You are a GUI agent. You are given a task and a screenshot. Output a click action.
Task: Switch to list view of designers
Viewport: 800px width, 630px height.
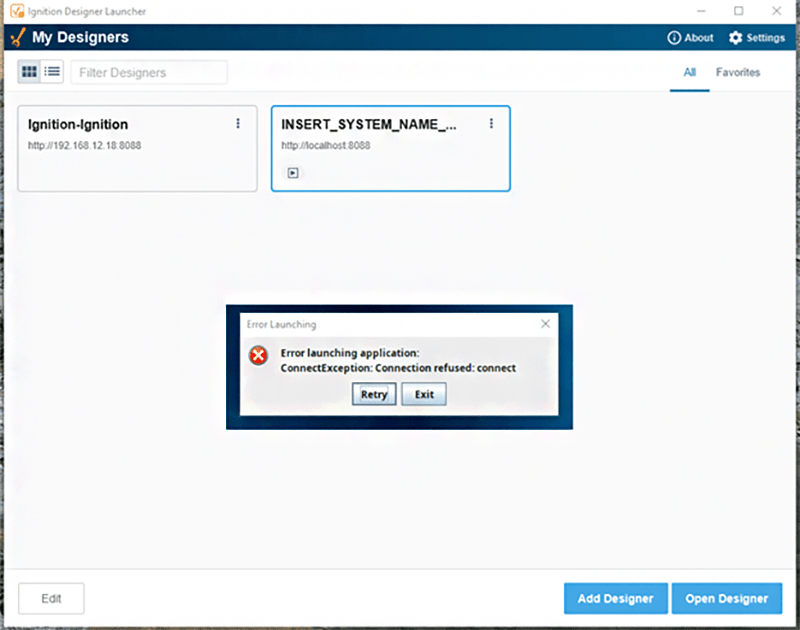pyautogui.click(x=52, y=71)
